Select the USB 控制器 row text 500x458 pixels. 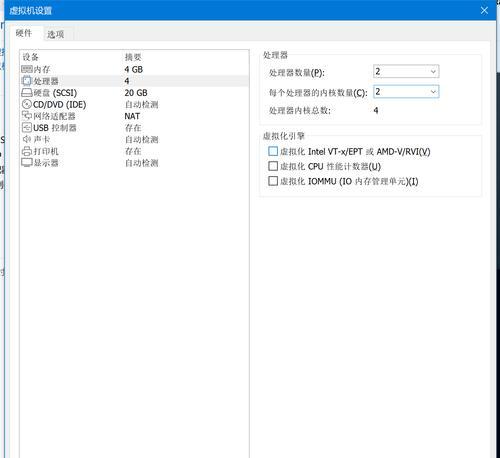[55, 128]
